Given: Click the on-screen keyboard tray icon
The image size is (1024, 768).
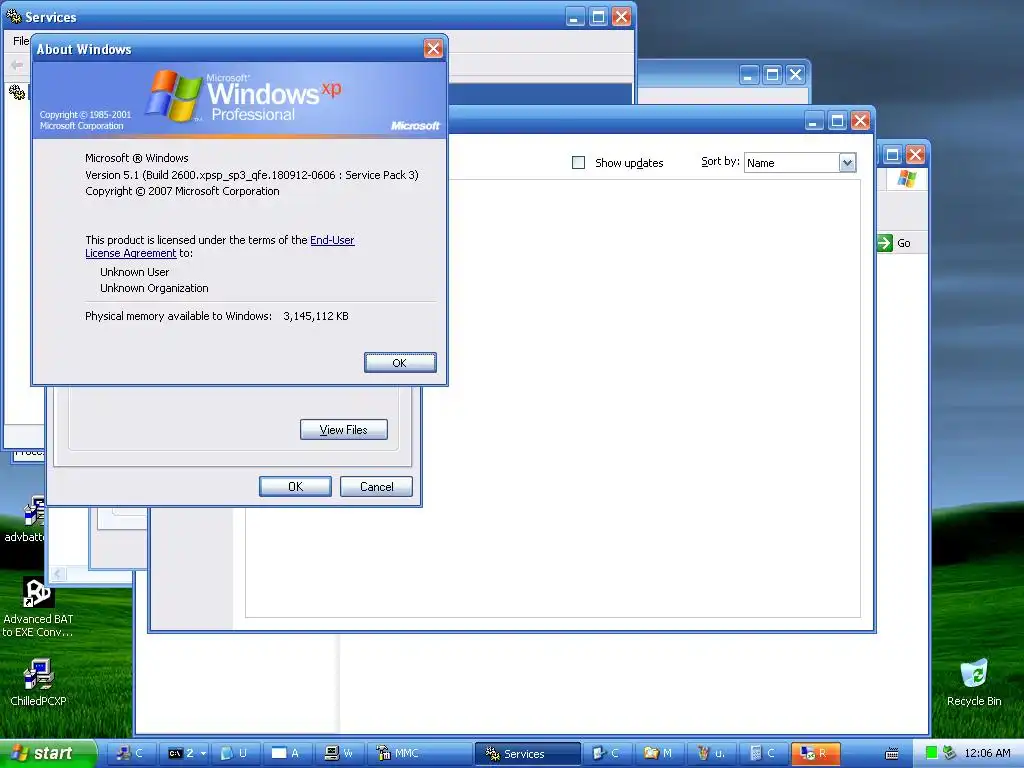Looking at the screenshot, I should pyautogui.click(x=892, y=754).
